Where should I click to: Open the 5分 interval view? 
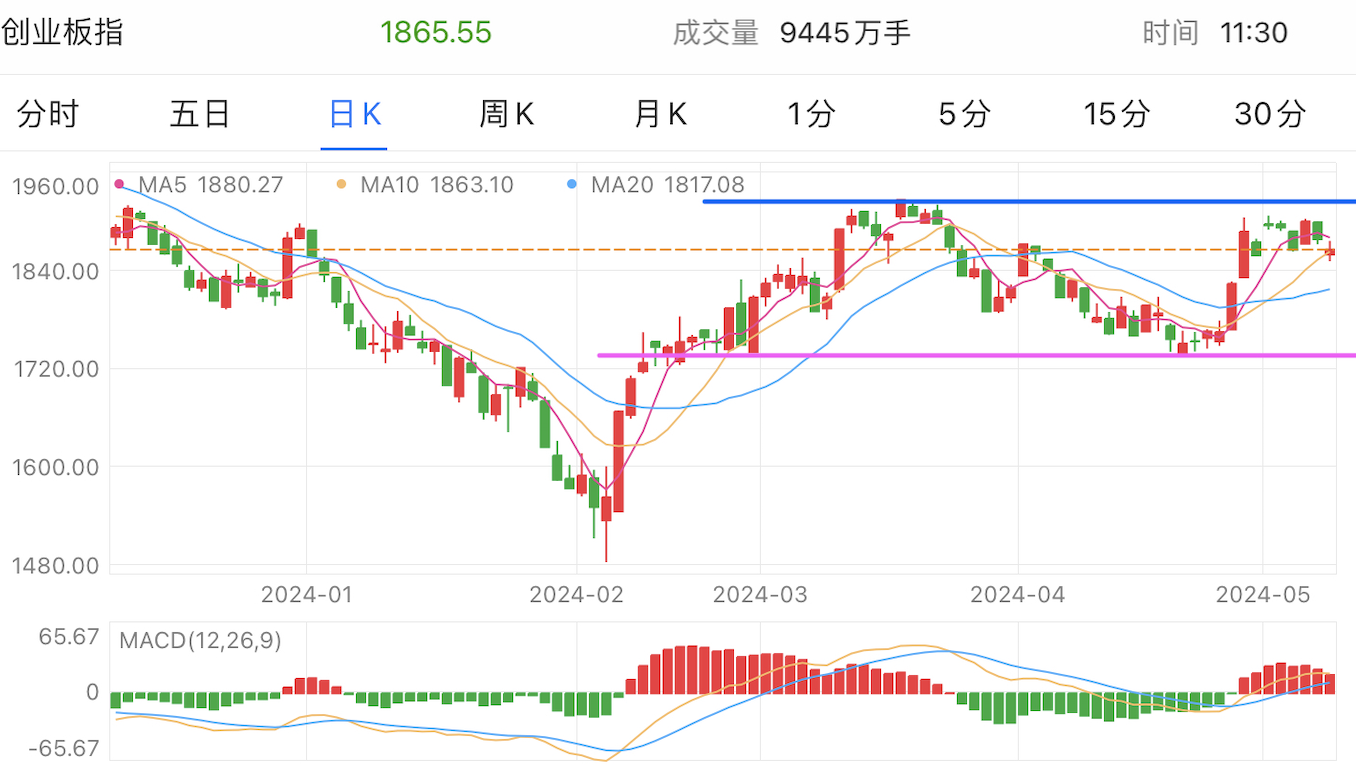point(963,114)
